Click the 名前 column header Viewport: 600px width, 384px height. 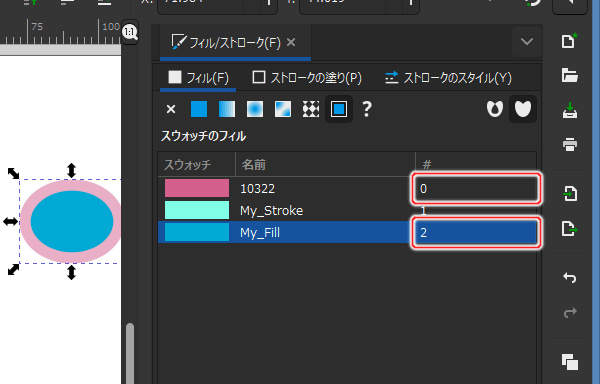tap(325, 164)
